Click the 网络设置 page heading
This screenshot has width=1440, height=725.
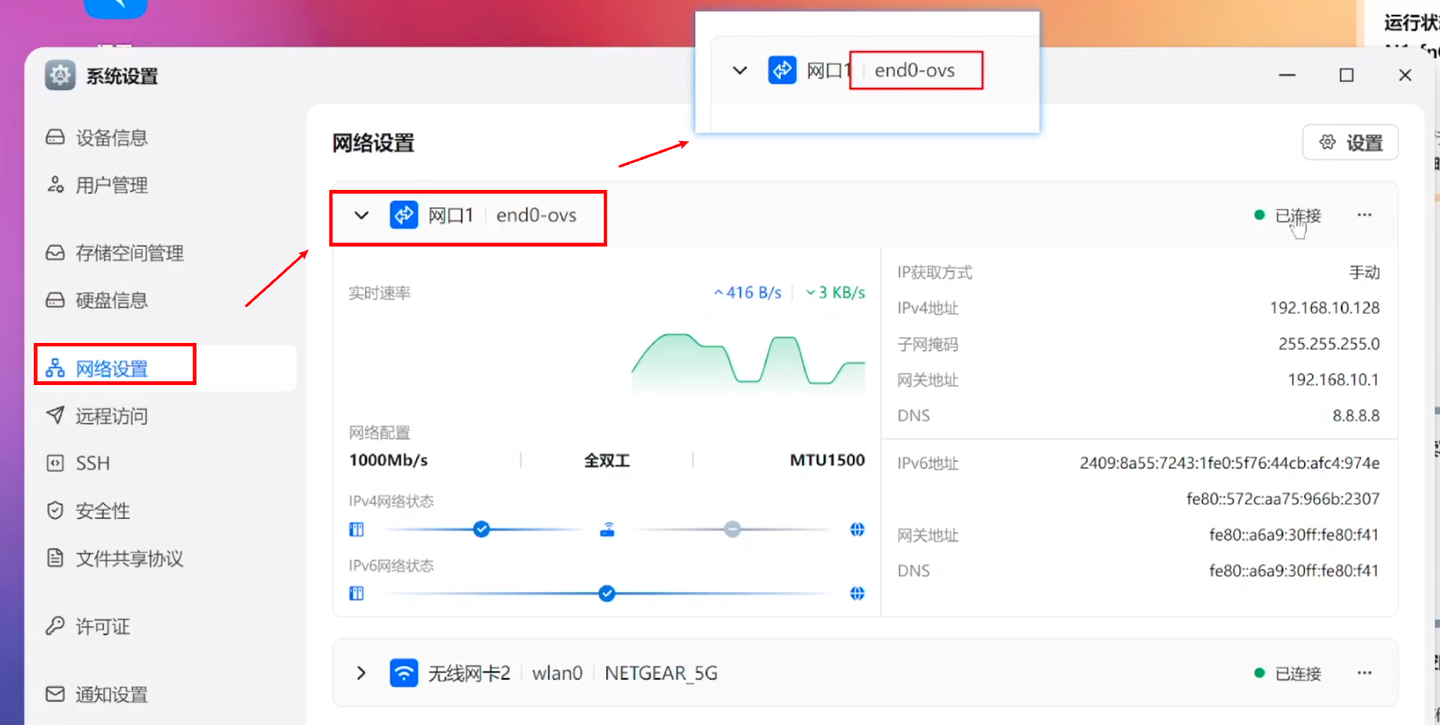[373, 143]
